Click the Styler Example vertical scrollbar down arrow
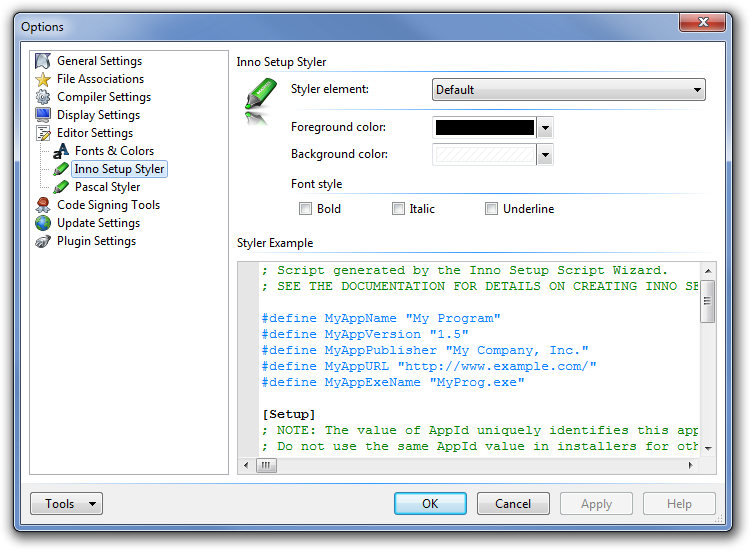 pos(708,449)
